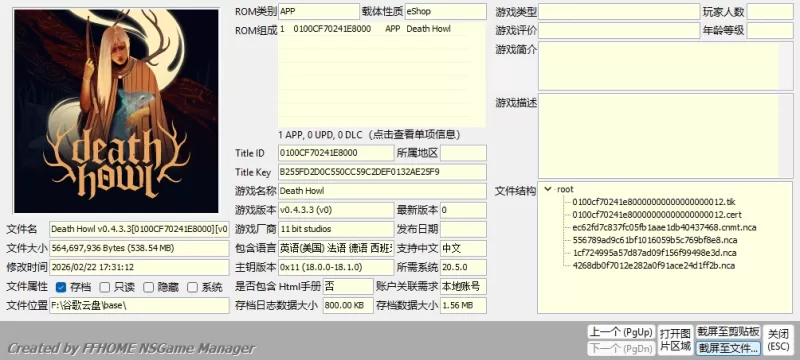Click the 游戏简介 text area
The width and height of the screenshot is (800, 360).
[665, 66]
